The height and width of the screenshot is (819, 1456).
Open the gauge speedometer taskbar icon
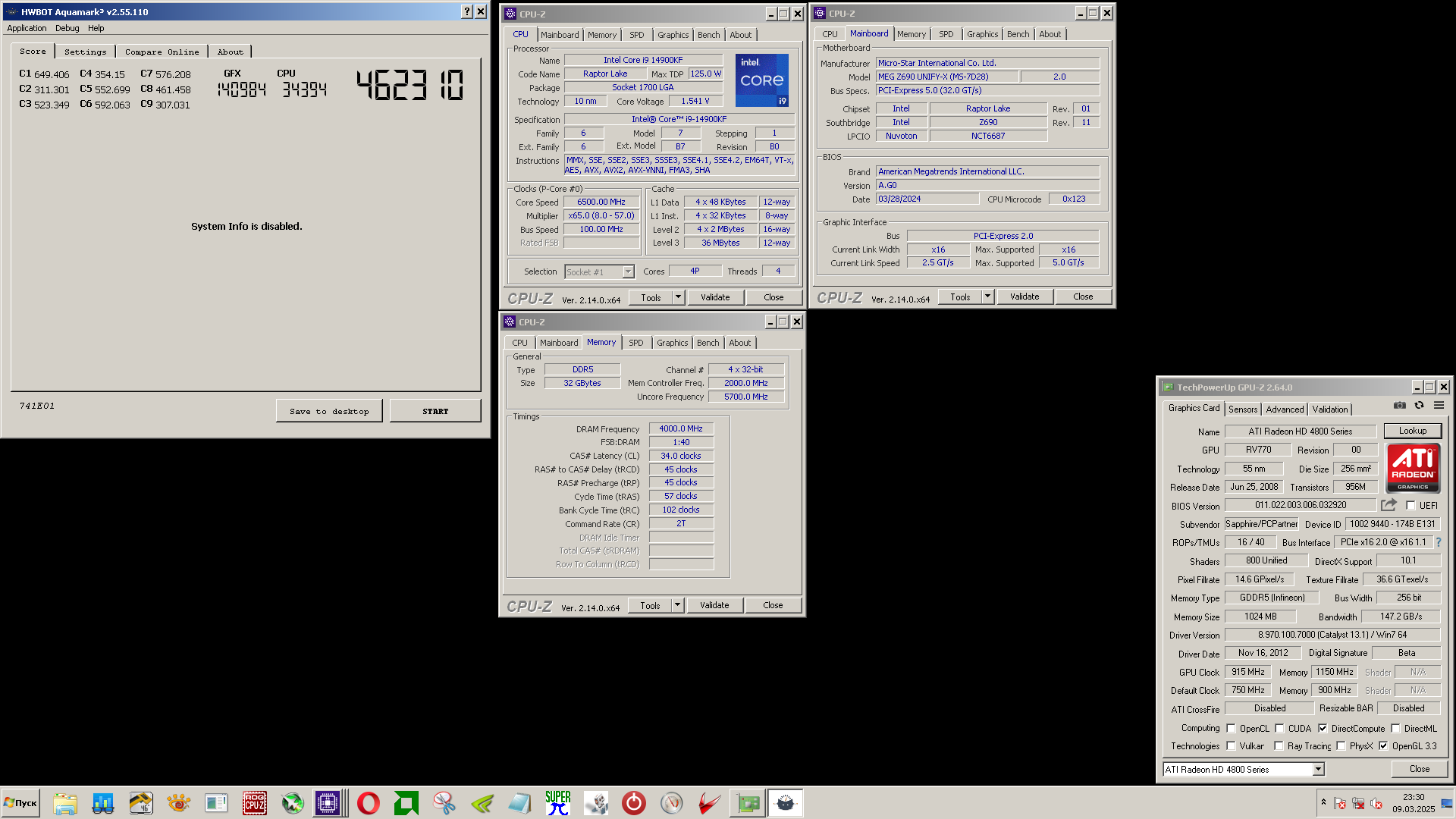click(672, 803)
